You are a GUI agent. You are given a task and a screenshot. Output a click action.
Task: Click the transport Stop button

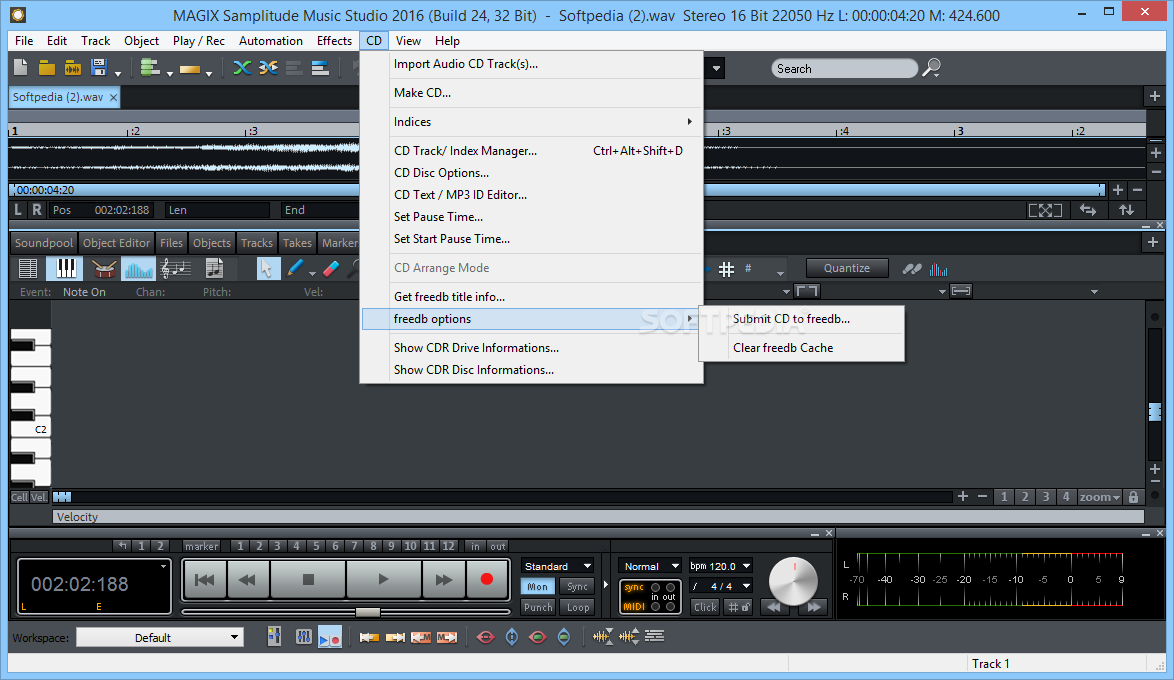click(x=308, y=579)
